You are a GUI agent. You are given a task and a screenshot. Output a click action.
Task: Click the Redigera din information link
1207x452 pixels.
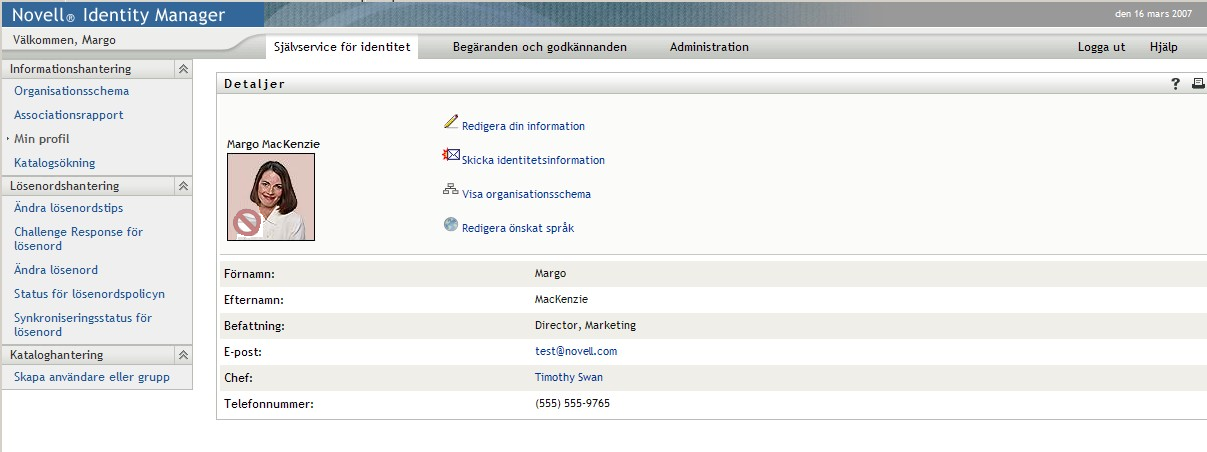point(523,127)
